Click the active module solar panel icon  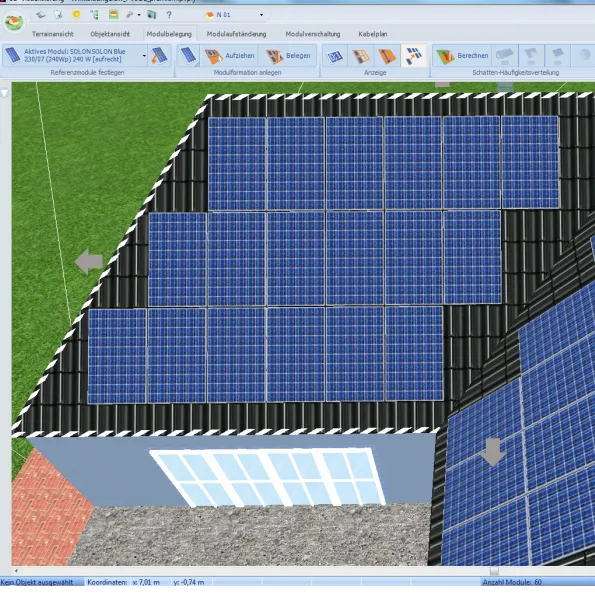point(13,55)
